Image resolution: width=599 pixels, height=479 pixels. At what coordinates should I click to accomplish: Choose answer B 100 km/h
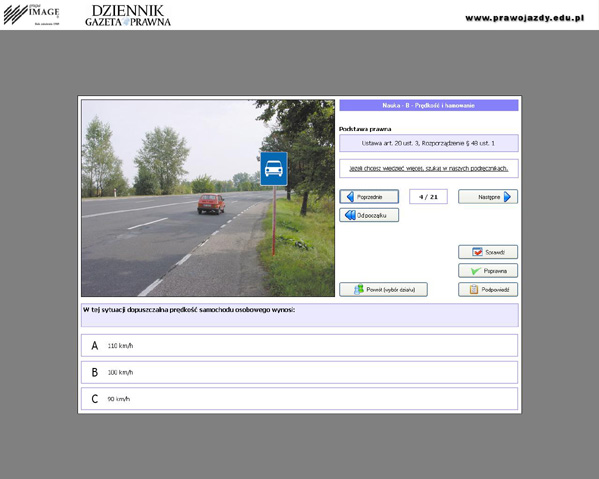[x=300, y=372]
